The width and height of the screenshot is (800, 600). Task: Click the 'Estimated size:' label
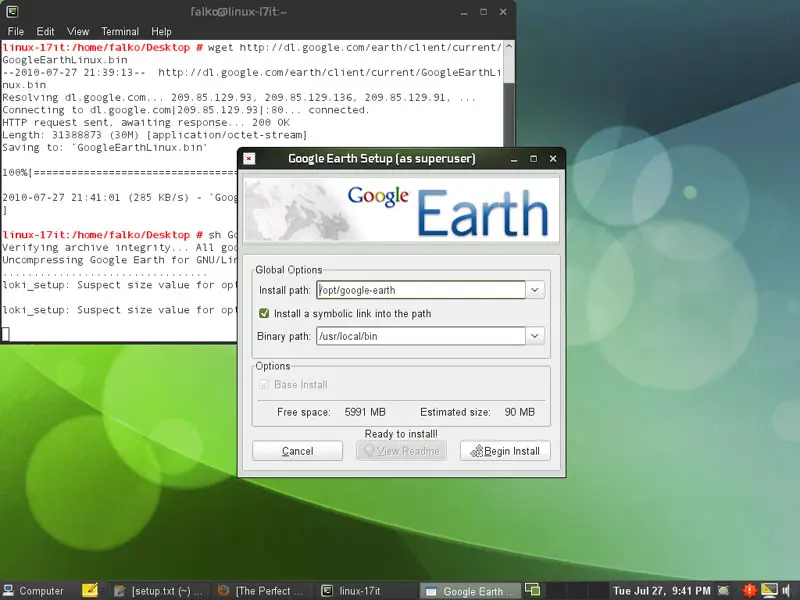point(455,412)
